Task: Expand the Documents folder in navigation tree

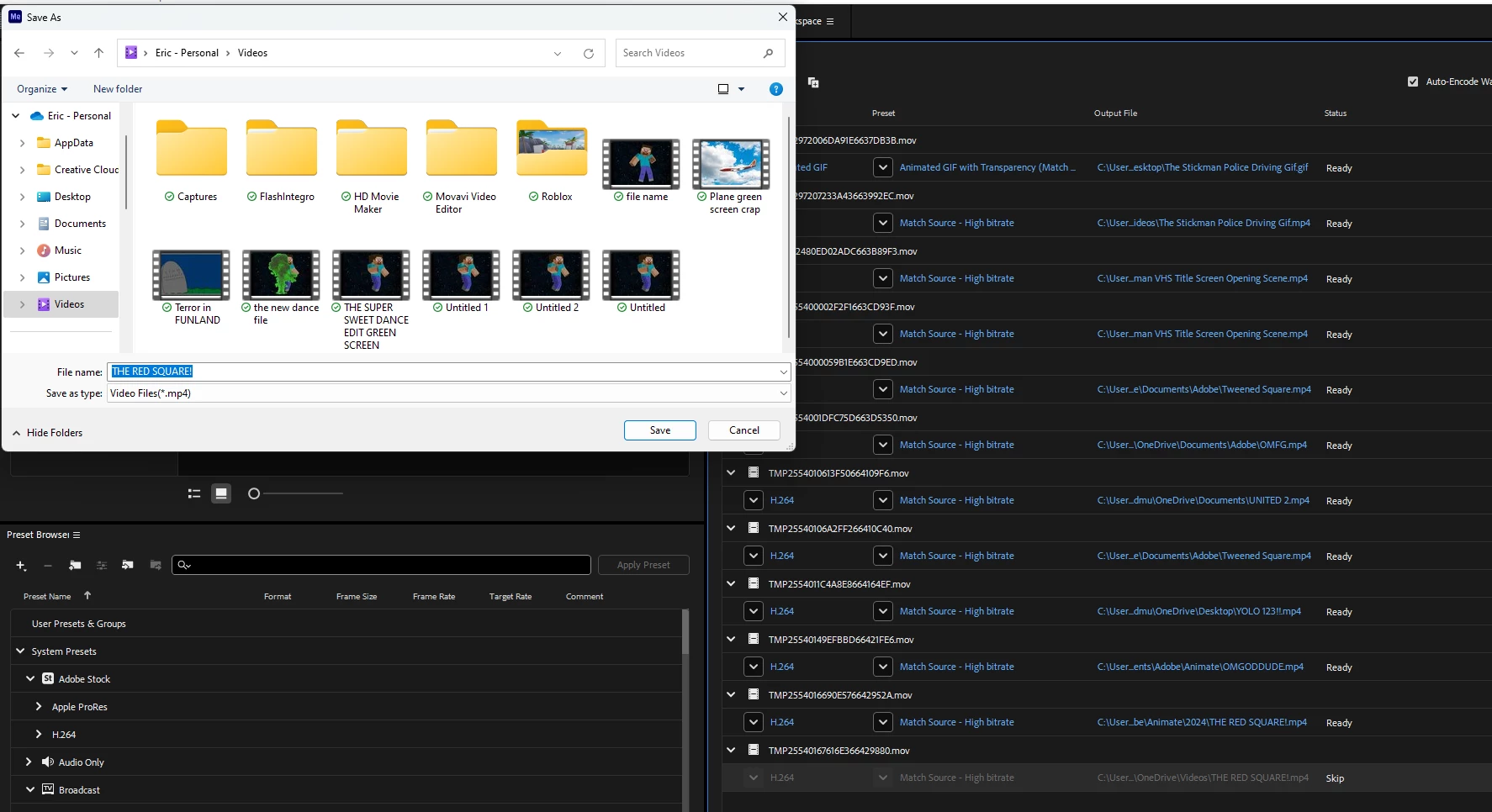Action: pos(22,224)
